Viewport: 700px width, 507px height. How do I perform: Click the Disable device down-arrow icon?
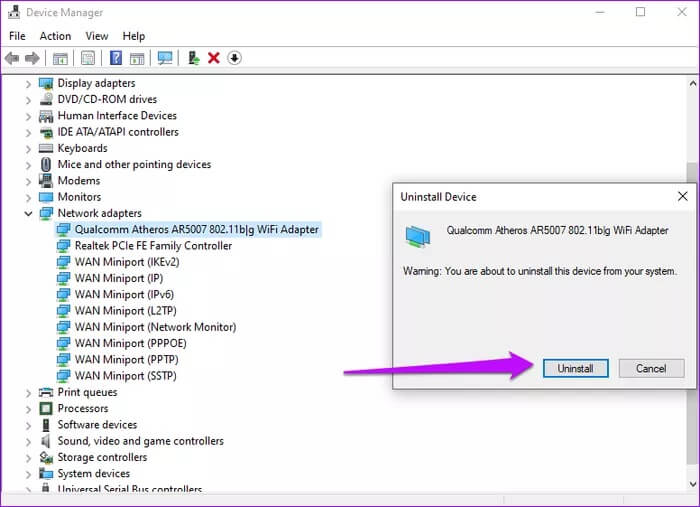pyautogui.click(x=234, y=58)
